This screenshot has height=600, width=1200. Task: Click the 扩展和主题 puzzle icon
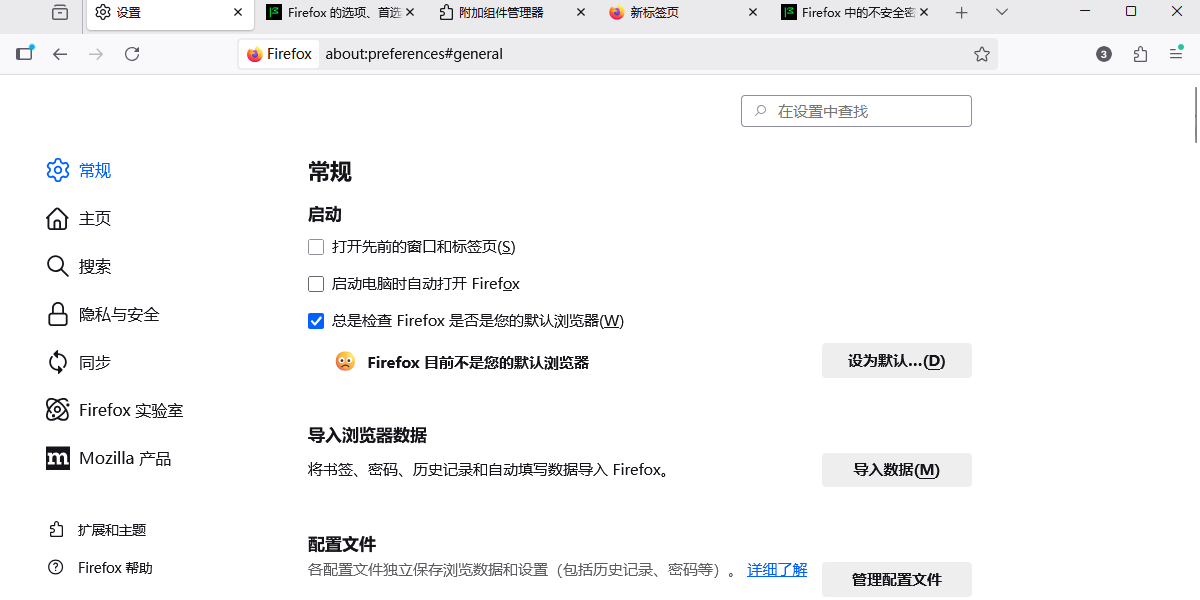click(x=56, y=529)
